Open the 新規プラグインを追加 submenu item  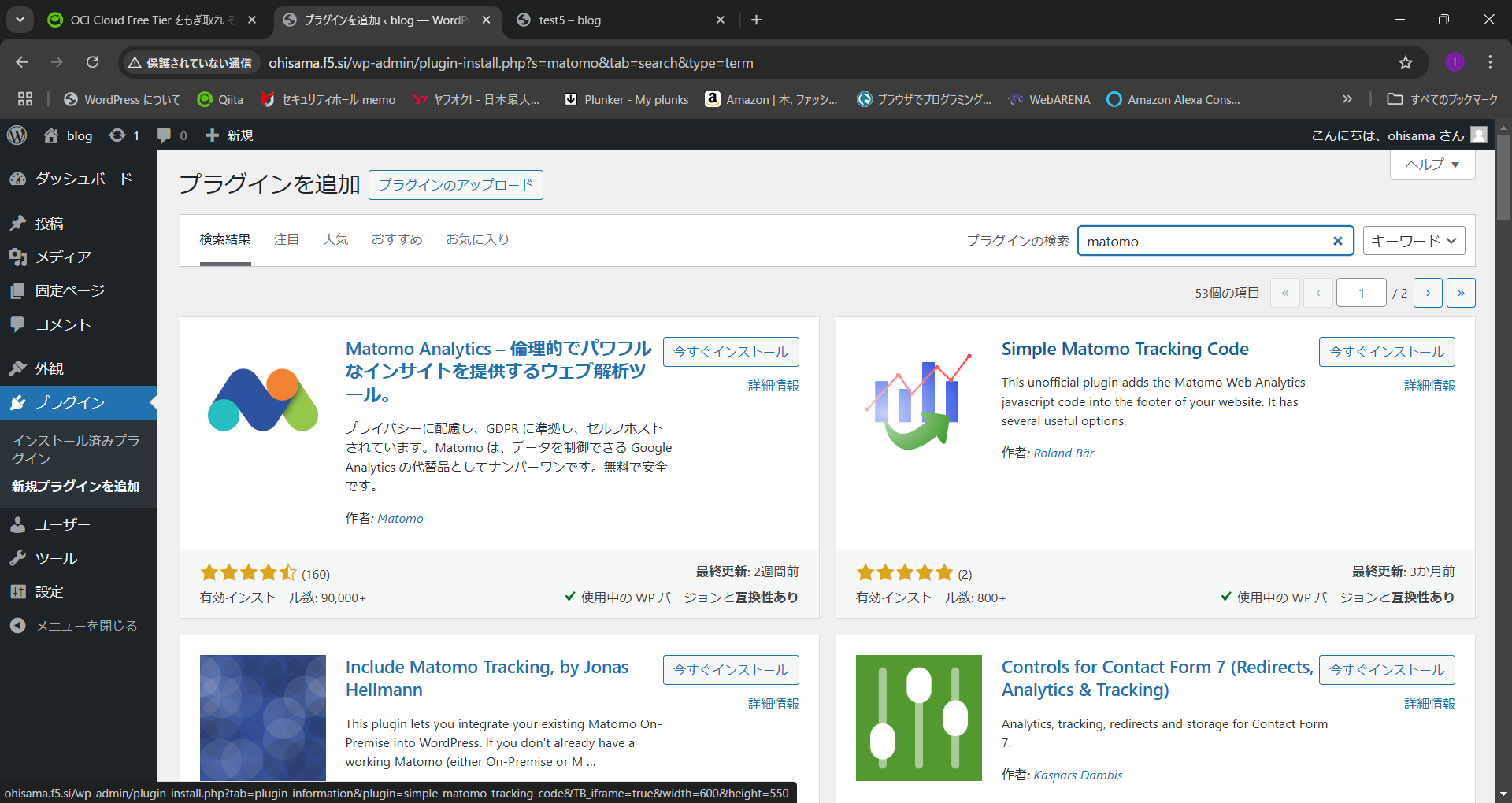pyautogui.click(x=76, y=487)
